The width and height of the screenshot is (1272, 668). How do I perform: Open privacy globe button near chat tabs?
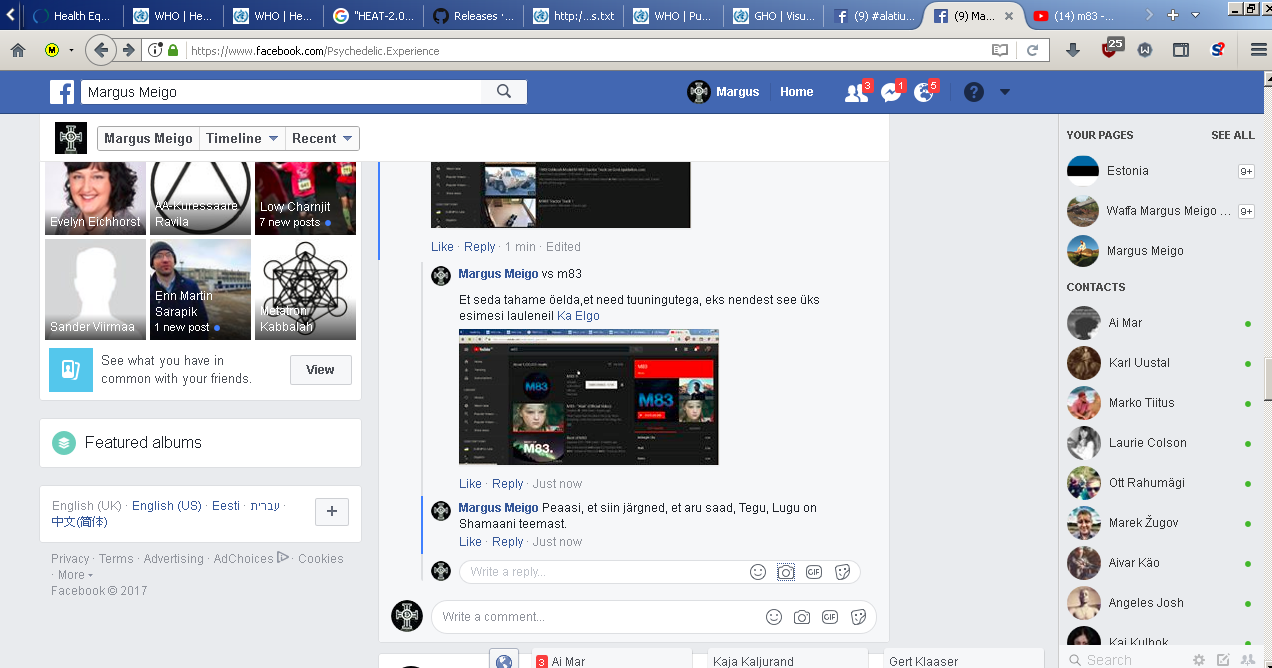pos(504,660)
